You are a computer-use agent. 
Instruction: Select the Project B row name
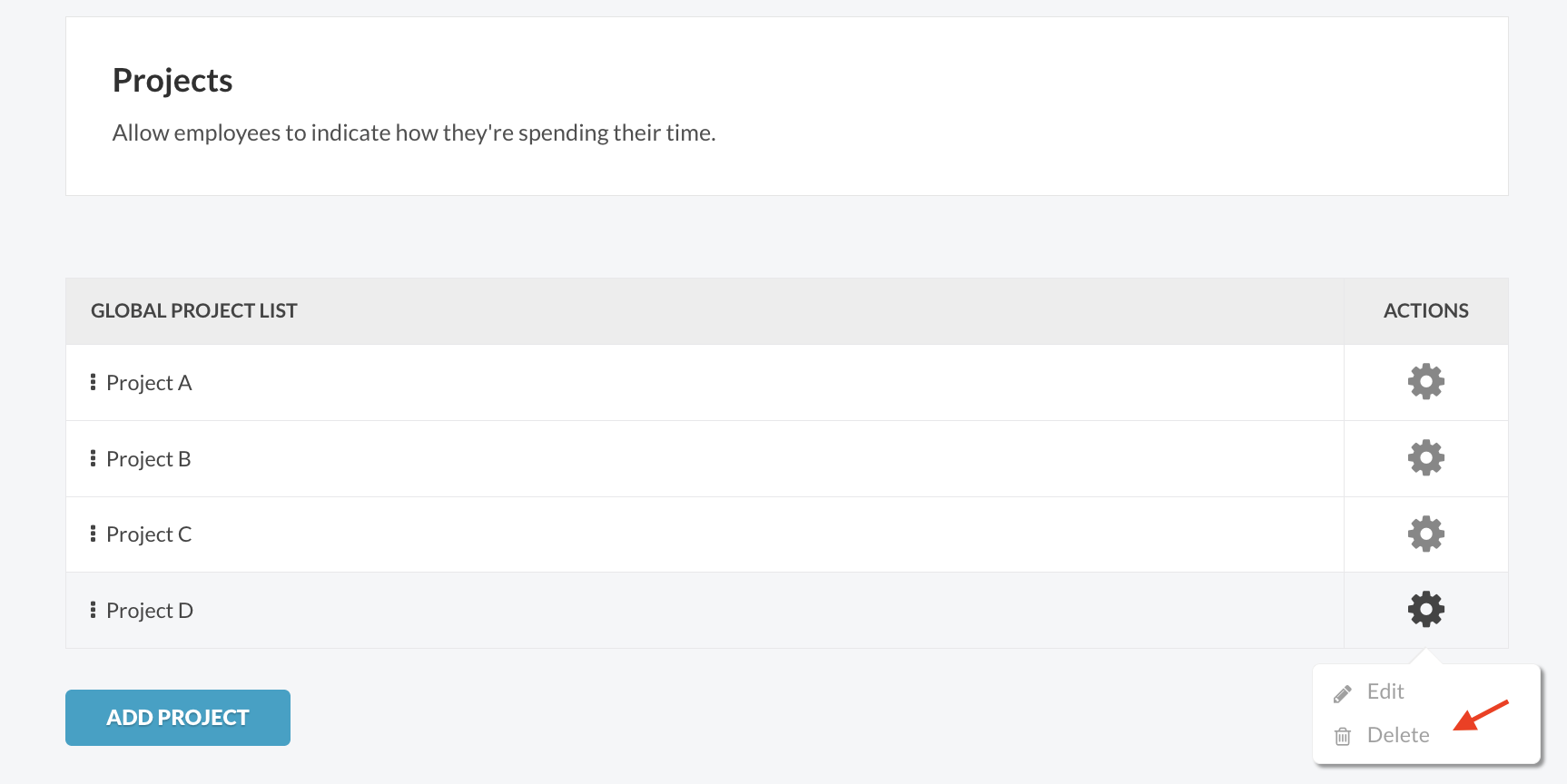coord(149,459)
